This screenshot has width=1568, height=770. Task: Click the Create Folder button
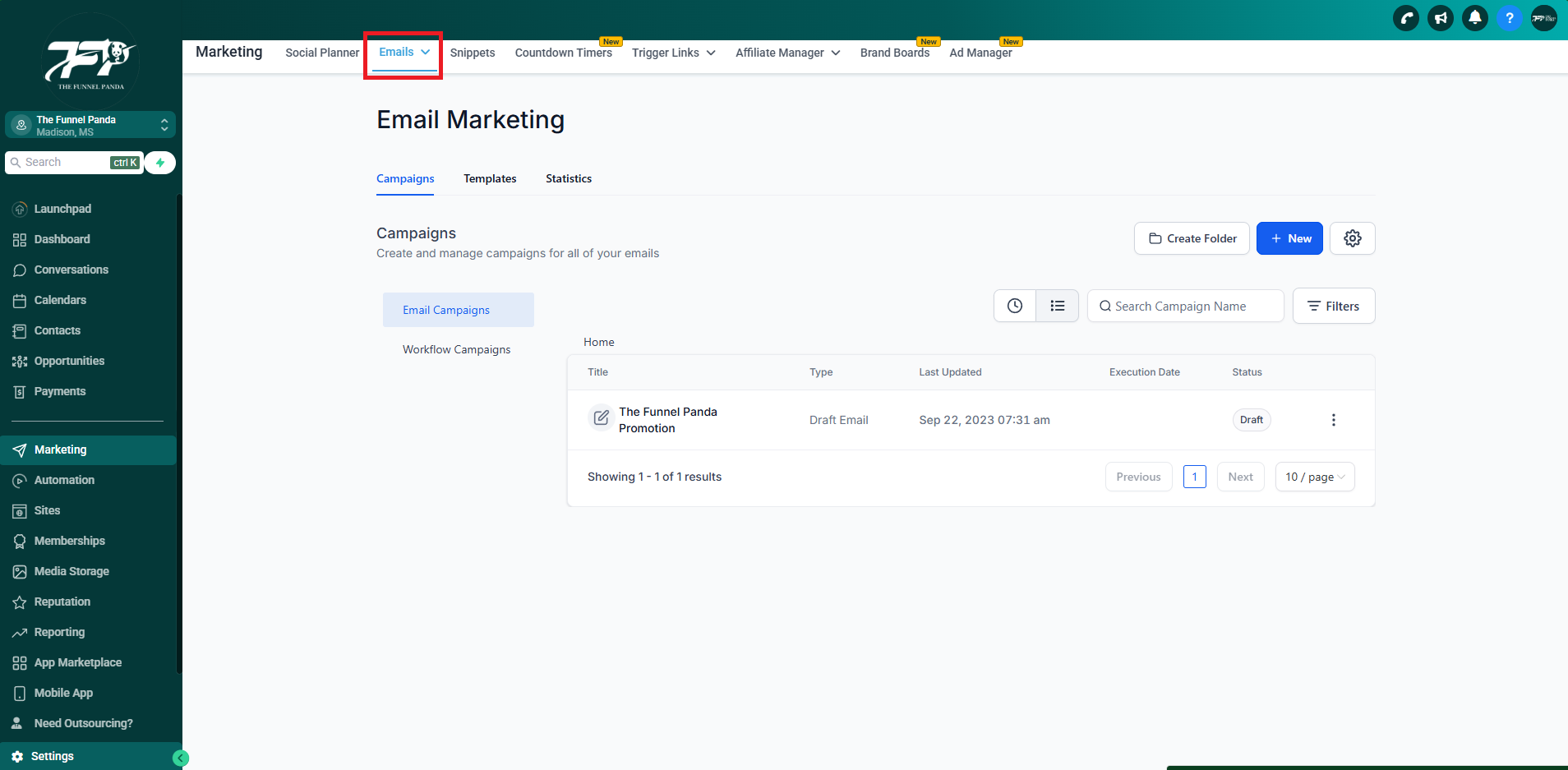(1192, 238)
